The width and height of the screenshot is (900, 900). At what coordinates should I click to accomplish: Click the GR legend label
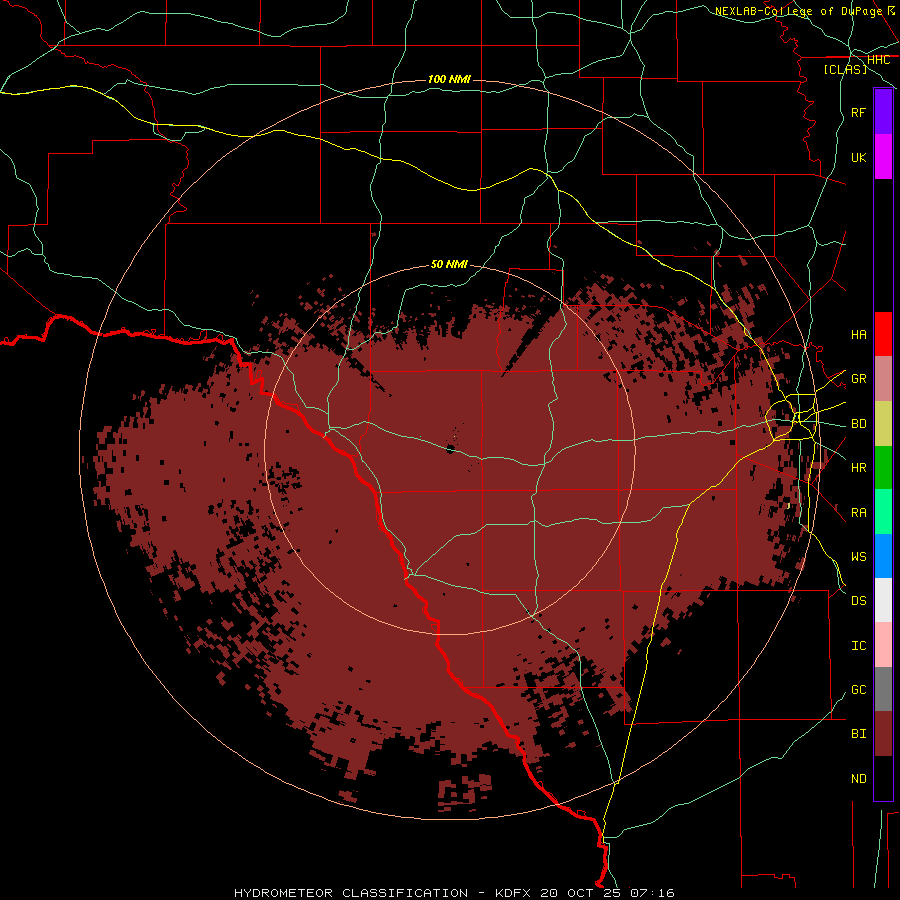pos(858,379)
